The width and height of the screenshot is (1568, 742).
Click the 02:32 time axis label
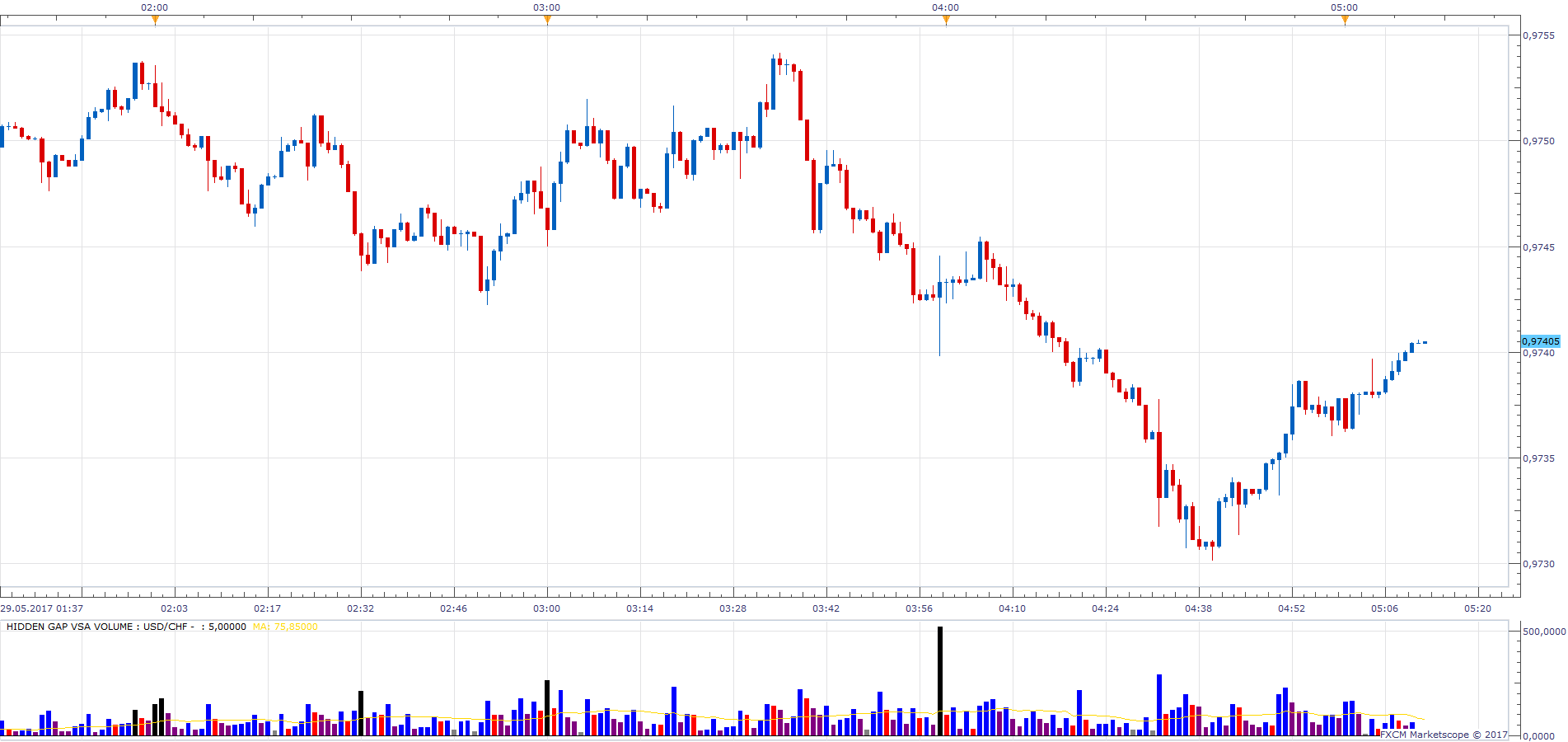pyautogui.click(x=360, y=608)
